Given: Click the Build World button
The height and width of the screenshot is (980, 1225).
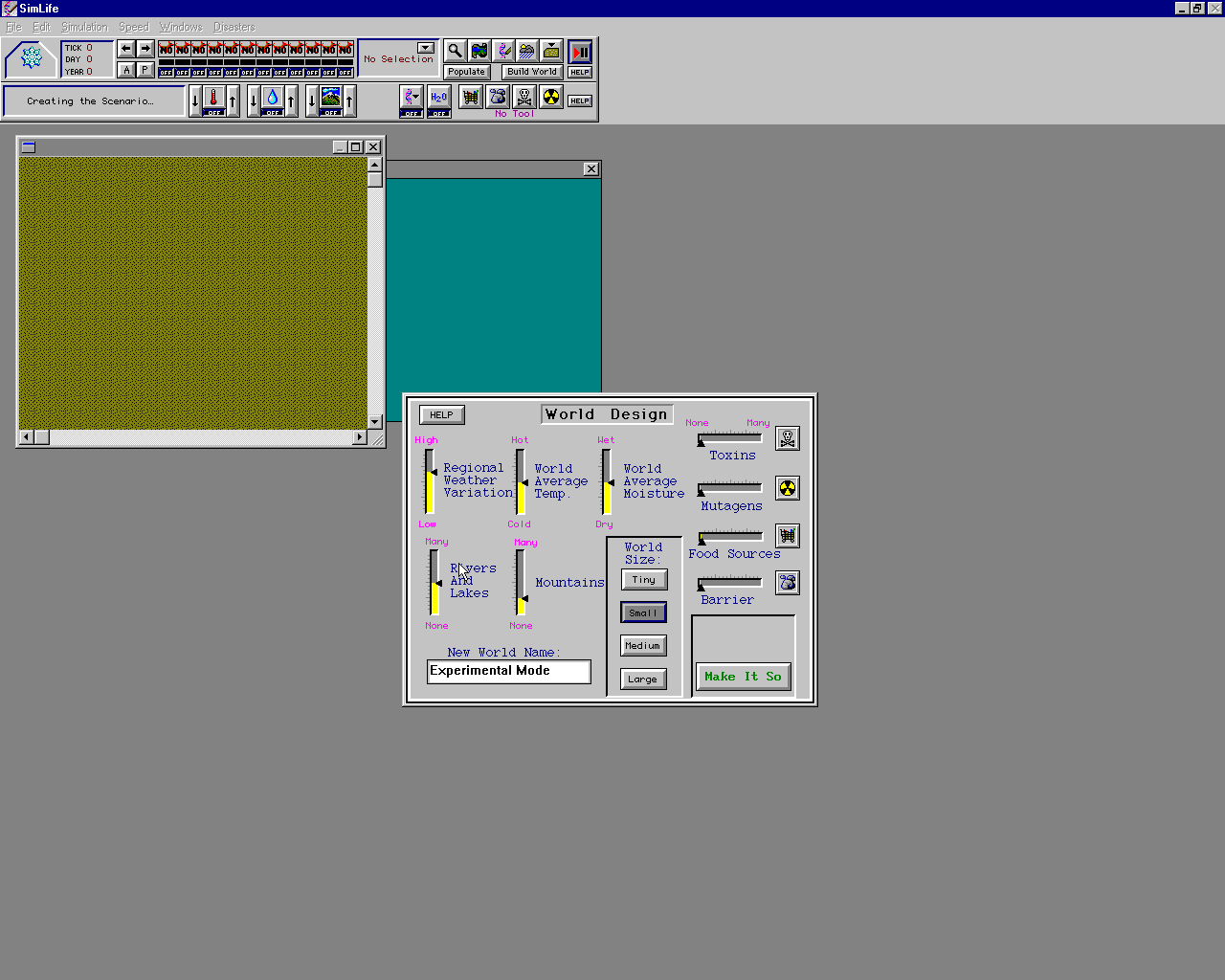Looking at the screenshot, I should pyautogui.click(x=532, y=72).
